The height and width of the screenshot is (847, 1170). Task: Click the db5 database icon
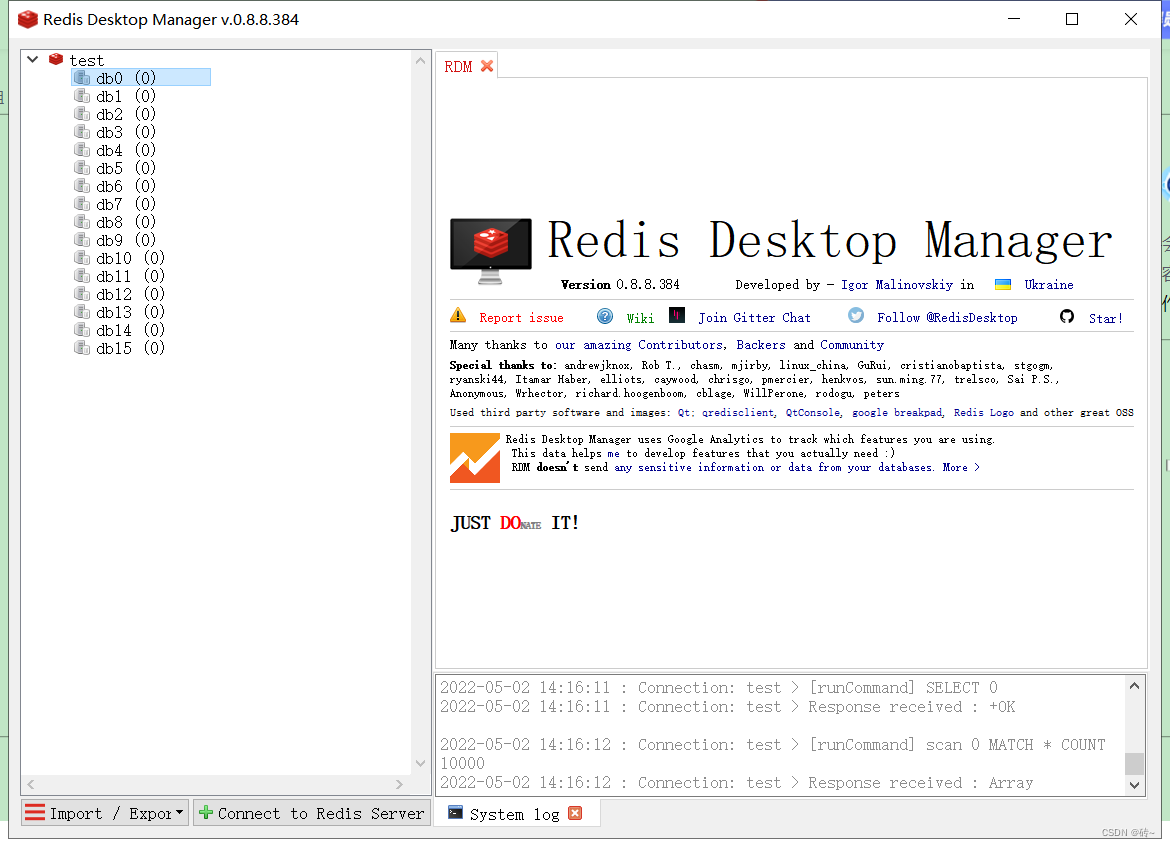click(x=82, y=168)
